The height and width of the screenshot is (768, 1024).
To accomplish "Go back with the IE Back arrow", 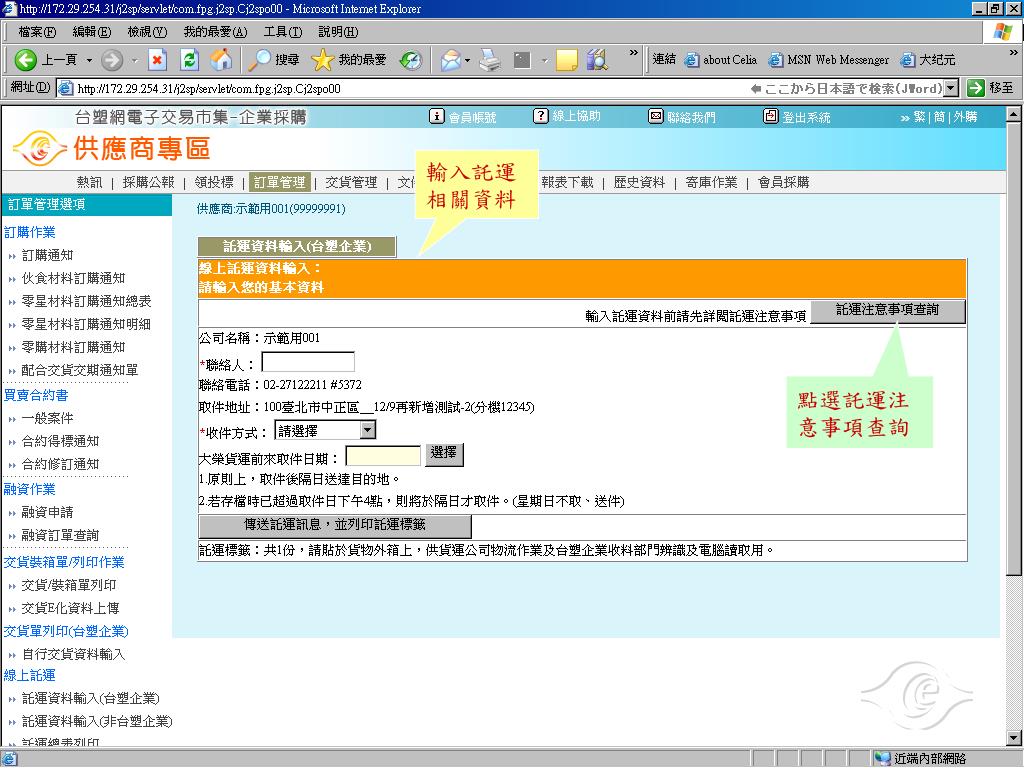I will coord(26,60).
